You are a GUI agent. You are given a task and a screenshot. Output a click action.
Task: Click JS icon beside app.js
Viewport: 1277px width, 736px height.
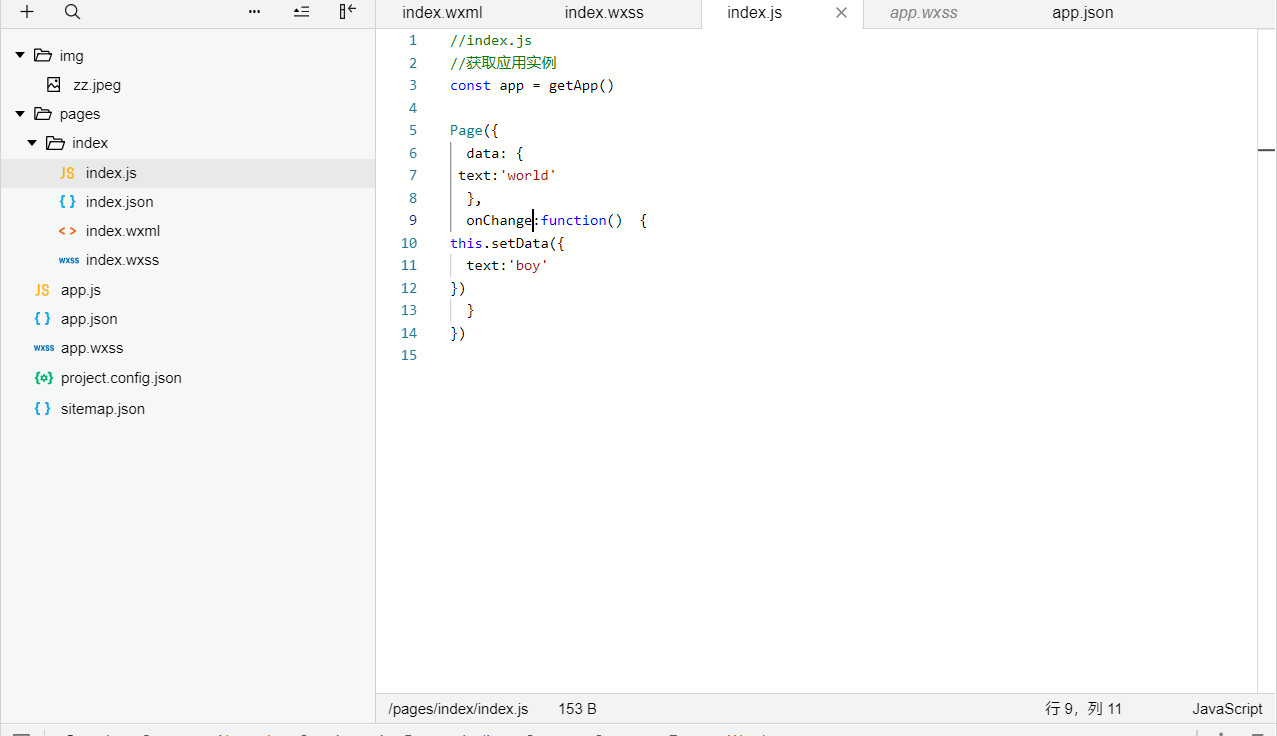tap(42, 290)
